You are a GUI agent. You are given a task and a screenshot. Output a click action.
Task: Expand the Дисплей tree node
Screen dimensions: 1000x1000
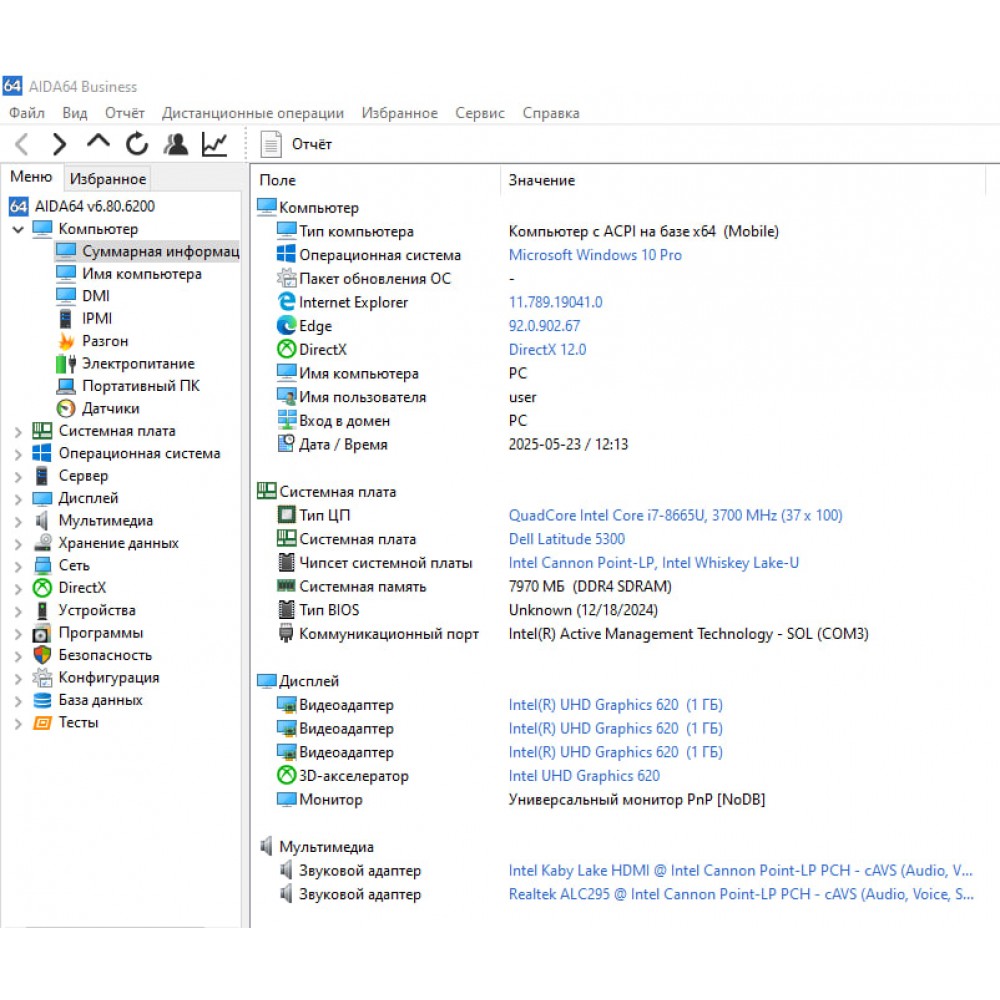[18, 499]
